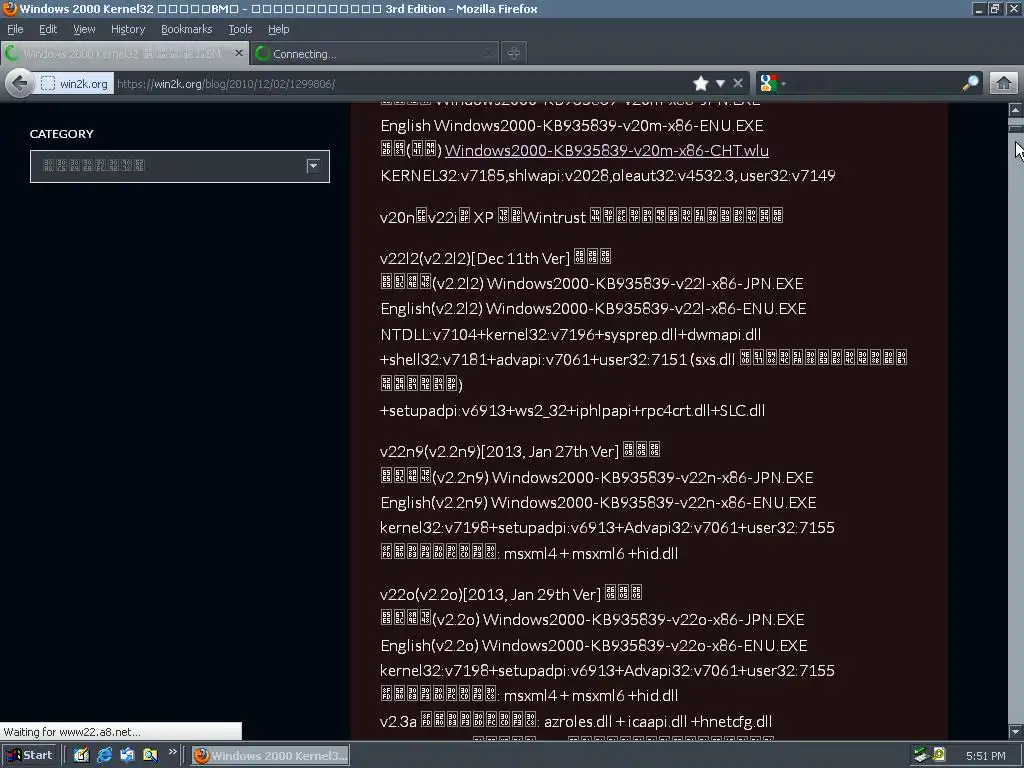Click the win2k.org site identity box
1024x768 pixels.
[x=74, y=84]
